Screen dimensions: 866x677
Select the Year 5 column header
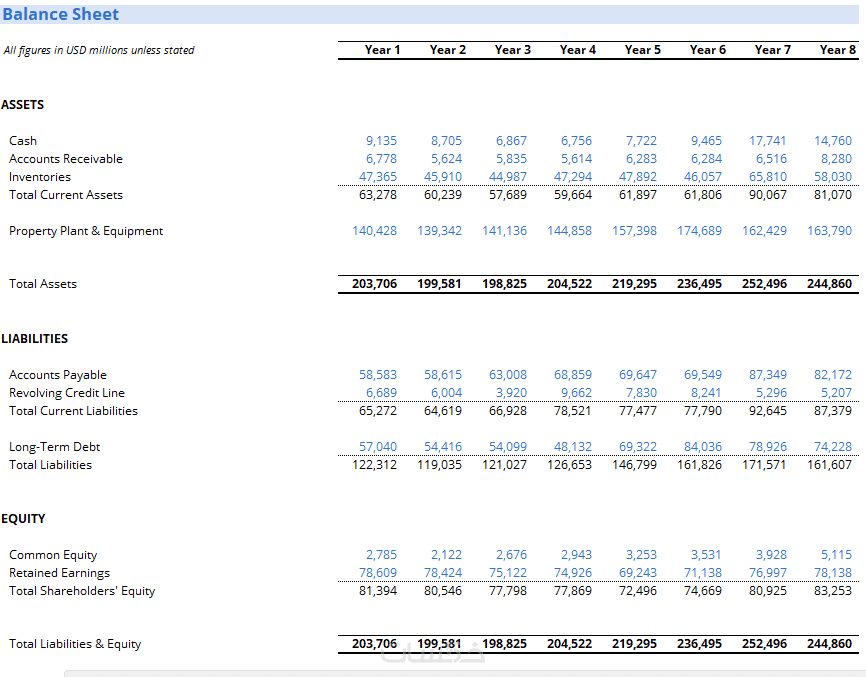click(x=642, y=50)
